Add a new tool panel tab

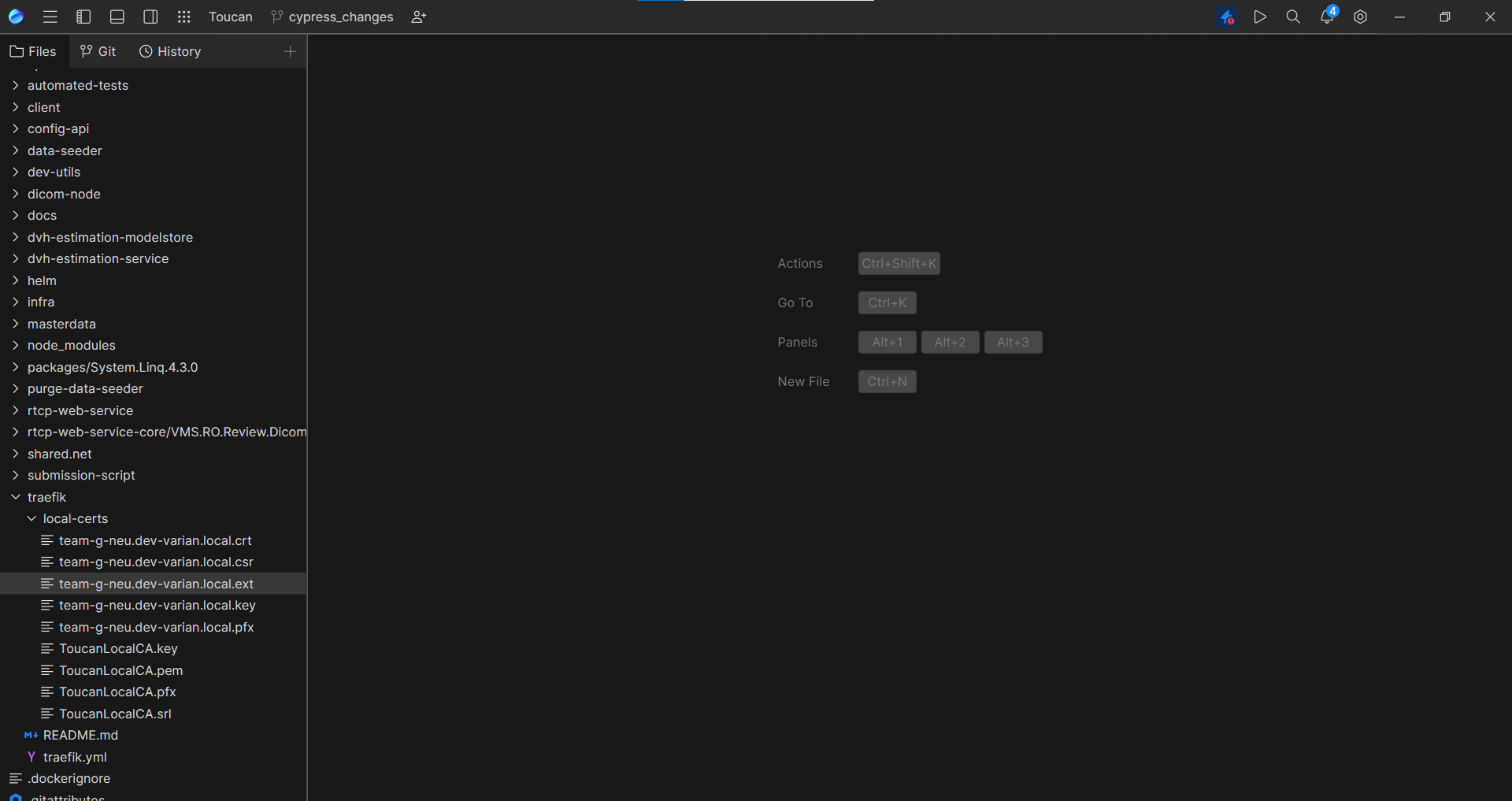290,51
